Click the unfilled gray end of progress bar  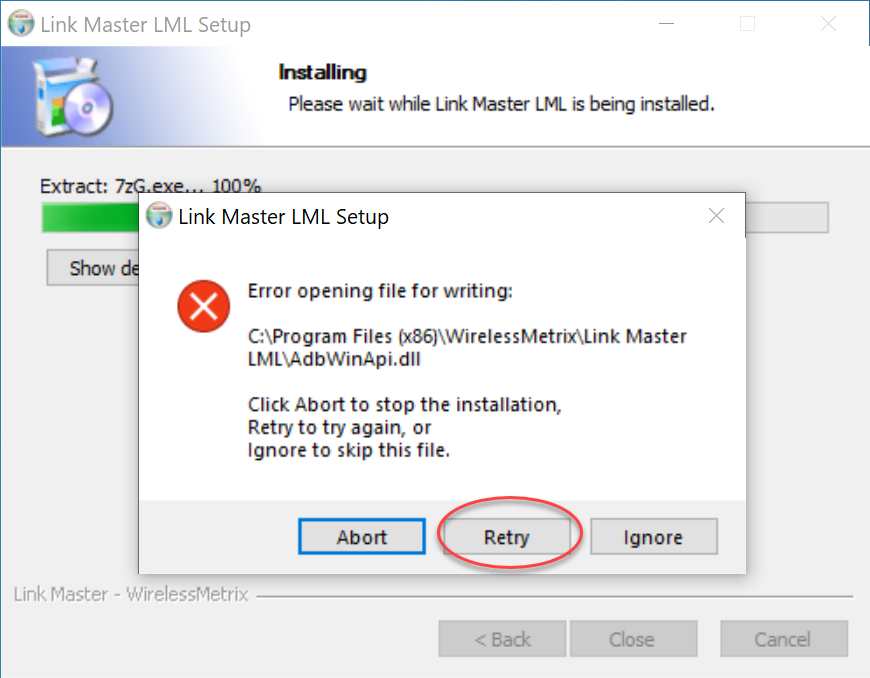pyautogui.click(x=787, y=217)
